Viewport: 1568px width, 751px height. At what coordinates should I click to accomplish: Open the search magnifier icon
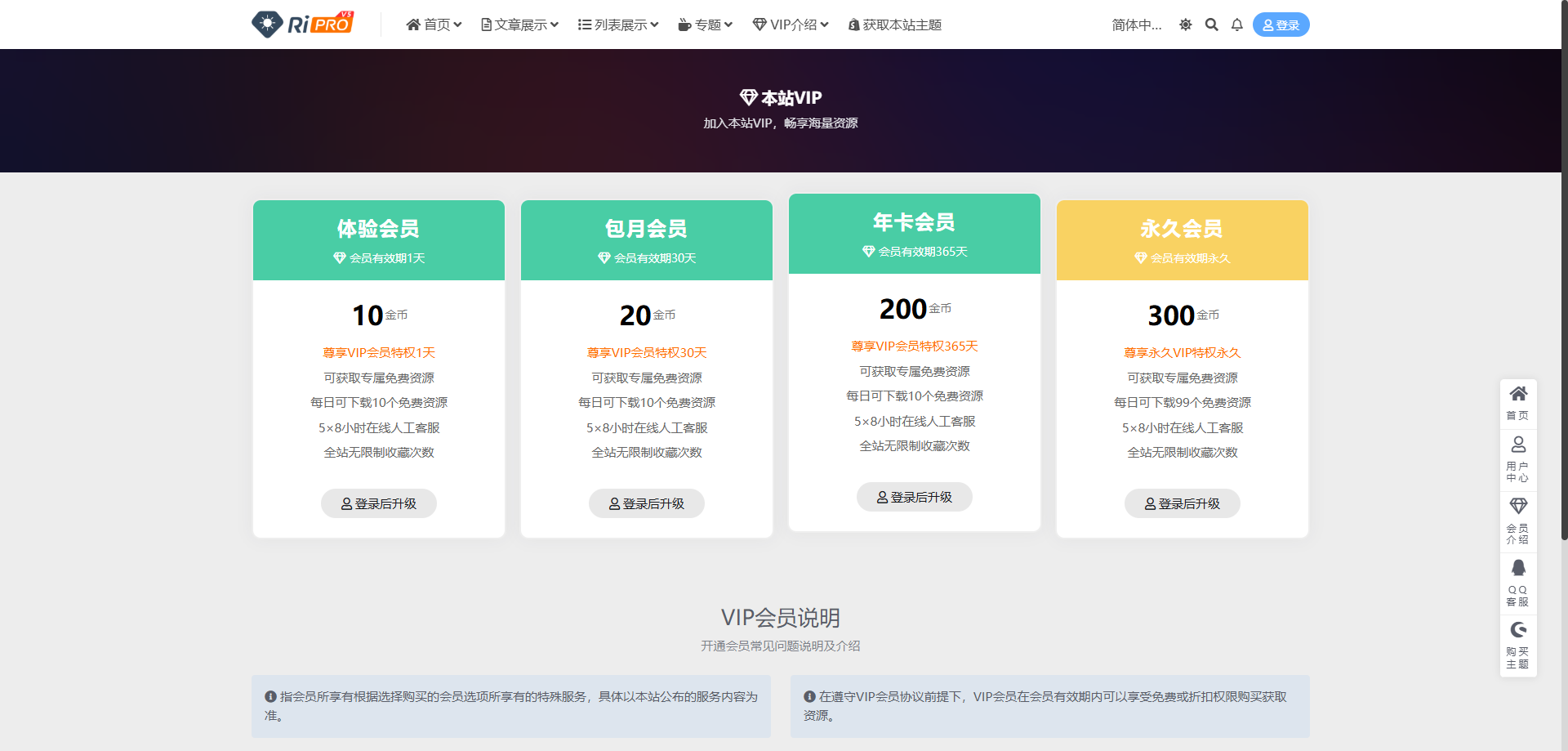click(1211, 25)
